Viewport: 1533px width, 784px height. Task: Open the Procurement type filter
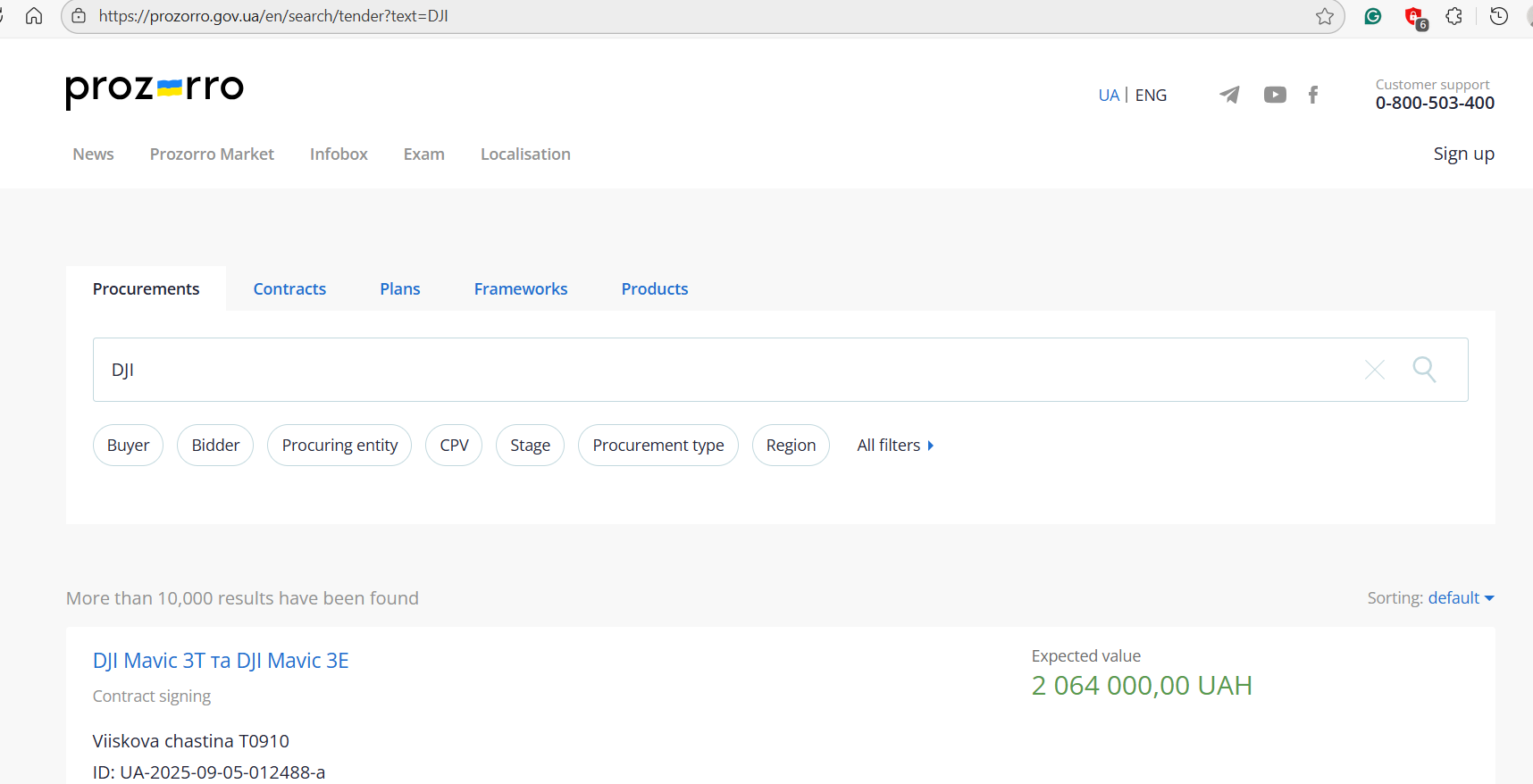[658, 445]
